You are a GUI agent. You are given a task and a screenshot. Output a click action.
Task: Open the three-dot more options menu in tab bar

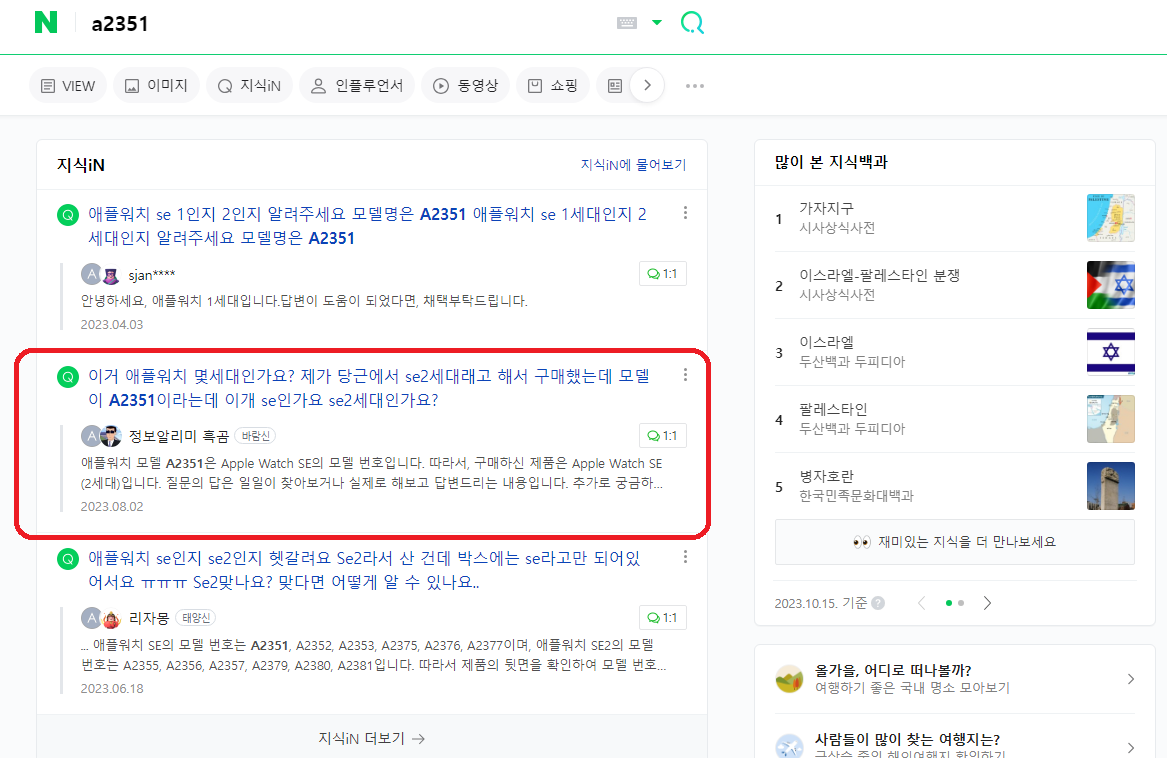coord(694,86)
